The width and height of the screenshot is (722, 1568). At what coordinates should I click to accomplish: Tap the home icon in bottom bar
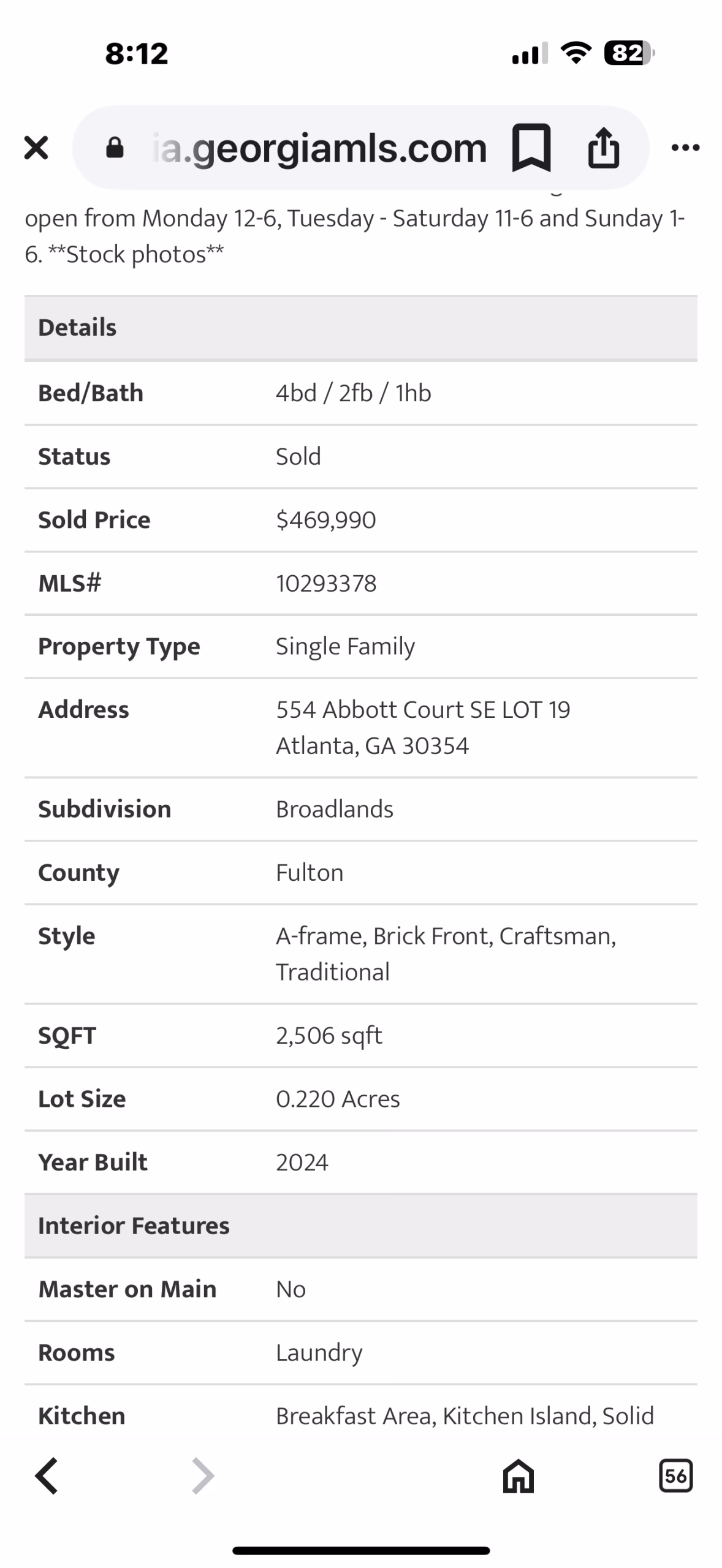point(519,1476)
